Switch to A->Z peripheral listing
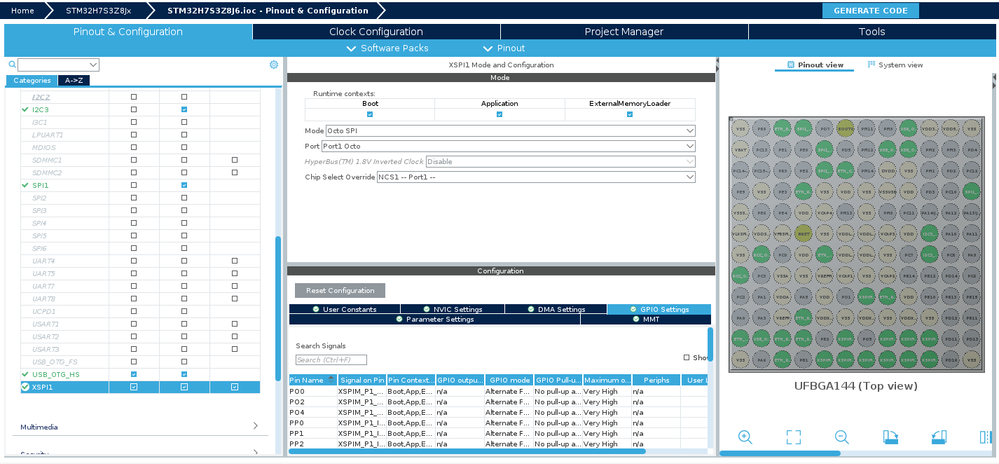The width and height of the screenshot is (999, 464). pyautogui.click(x=73, y=80)
